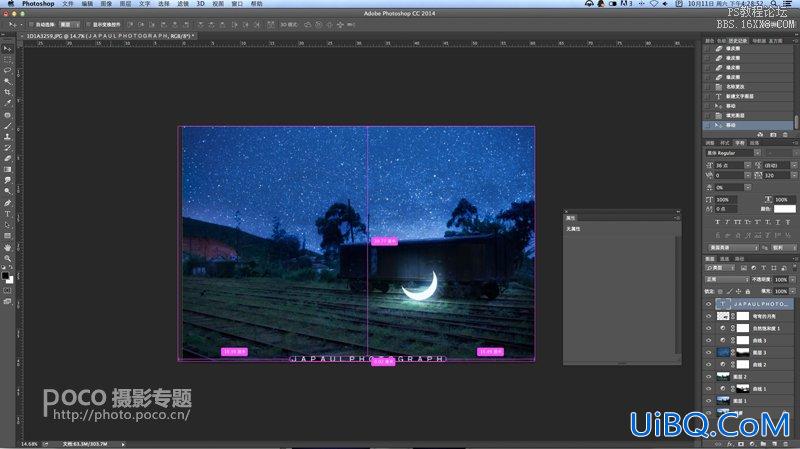
Task: Toggle lock all icon in Layers panel
Action: pos(747,291)
